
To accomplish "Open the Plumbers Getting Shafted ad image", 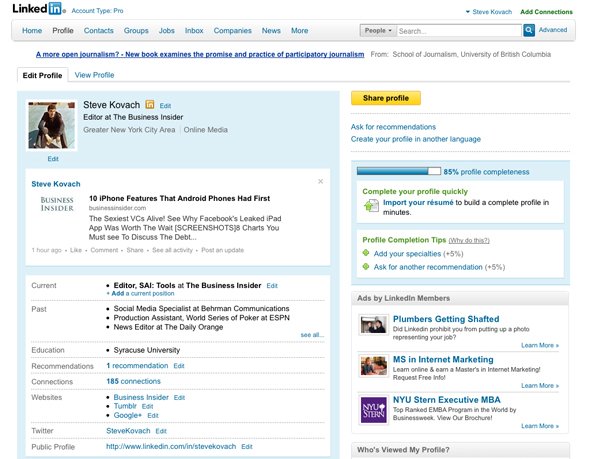I will pyautogui.click(x=373, y=325).
